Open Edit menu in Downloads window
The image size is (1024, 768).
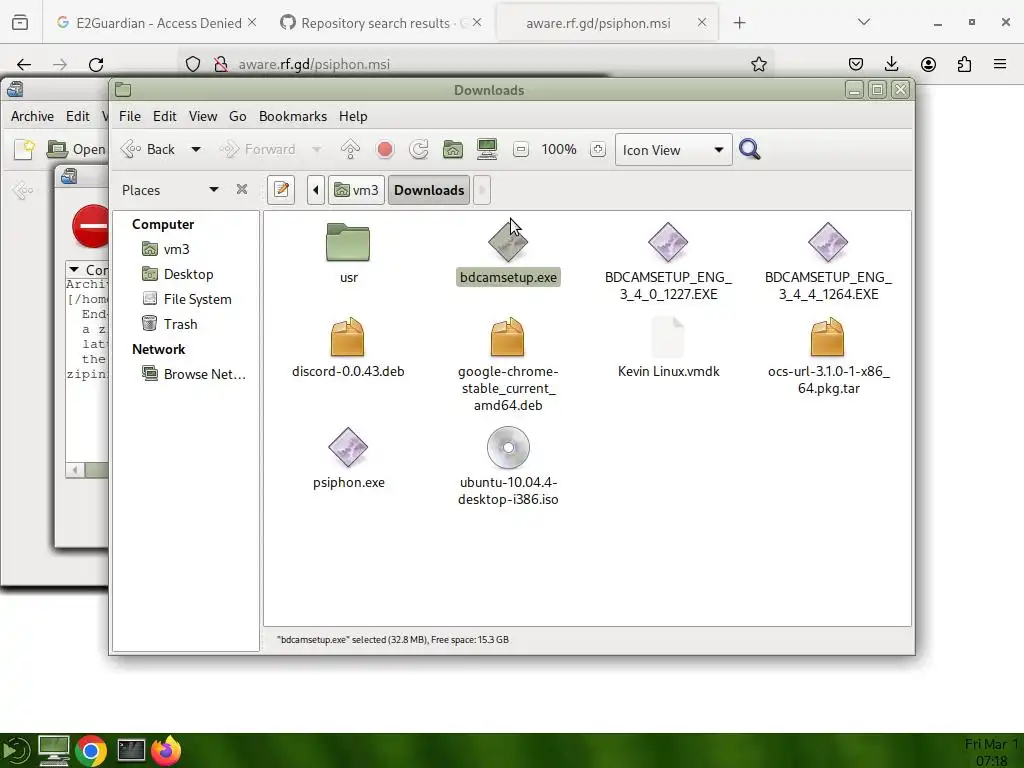coord(165,116)
